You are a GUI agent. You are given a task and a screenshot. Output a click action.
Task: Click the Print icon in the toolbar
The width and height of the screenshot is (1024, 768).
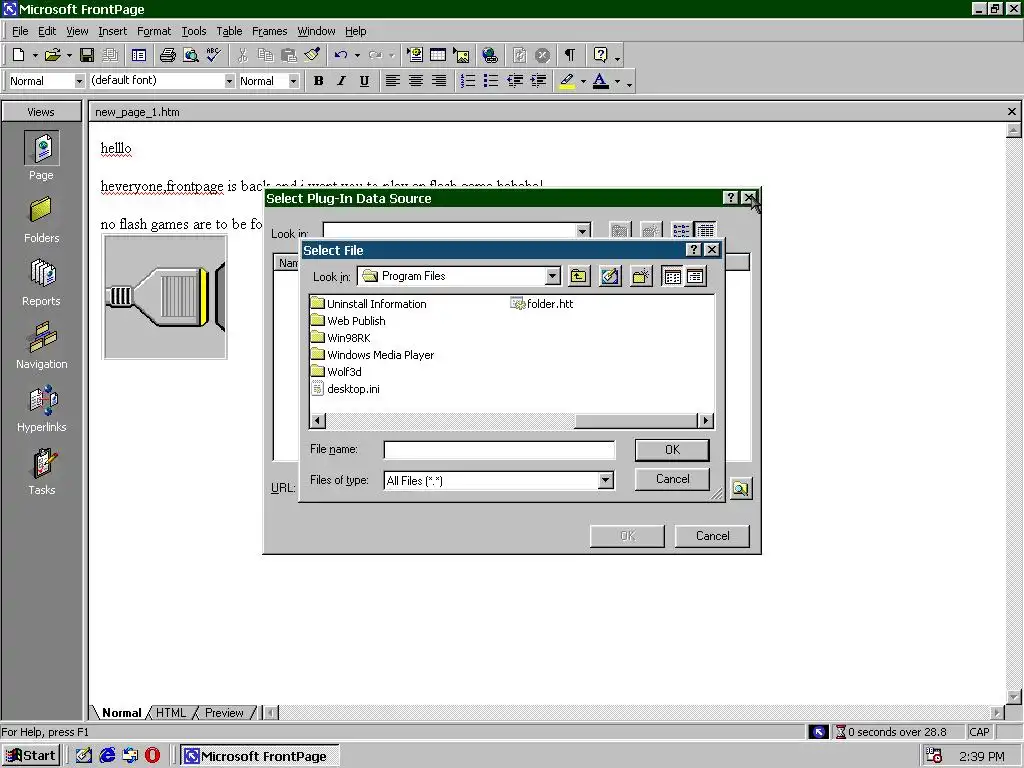168,56
